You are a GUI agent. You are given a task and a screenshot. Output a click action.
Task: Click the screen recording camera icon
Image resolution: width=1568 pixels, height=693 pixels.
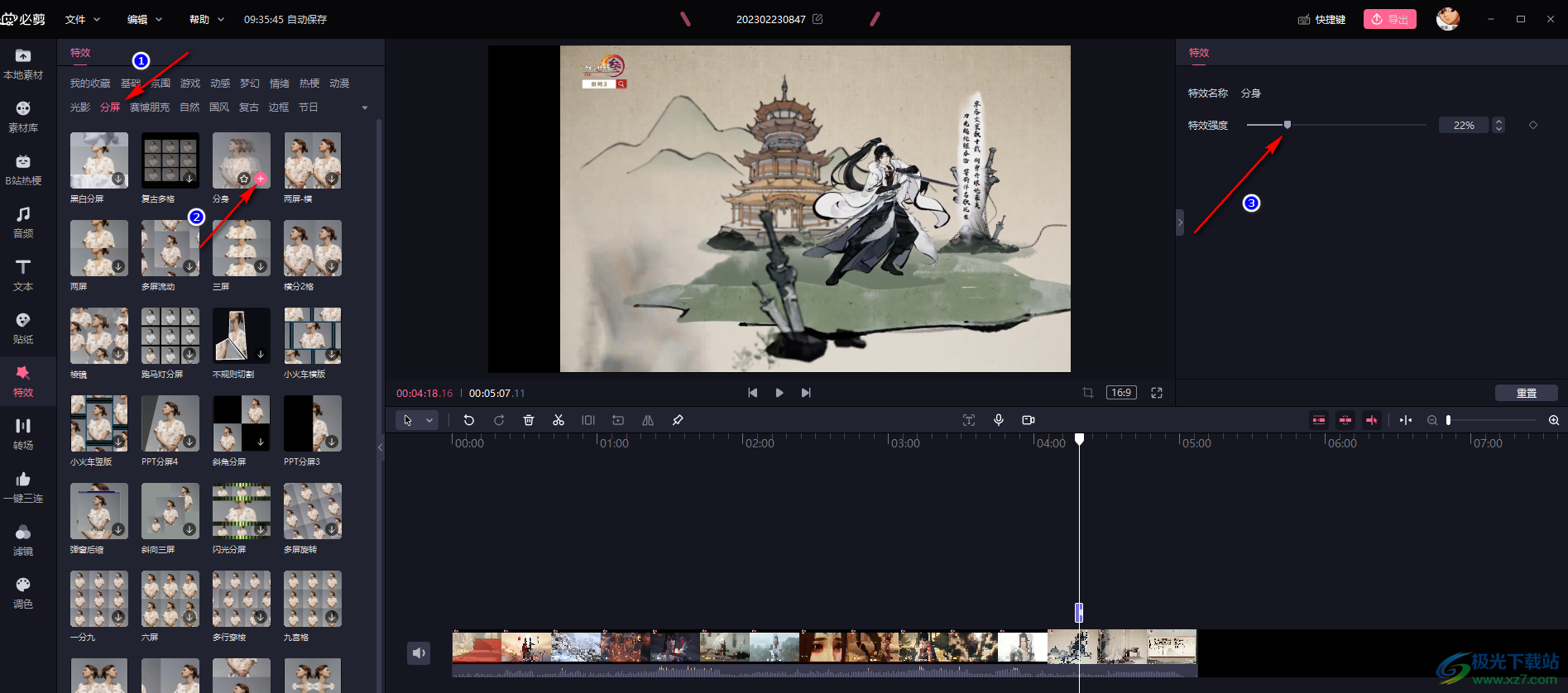point(1029,420)
